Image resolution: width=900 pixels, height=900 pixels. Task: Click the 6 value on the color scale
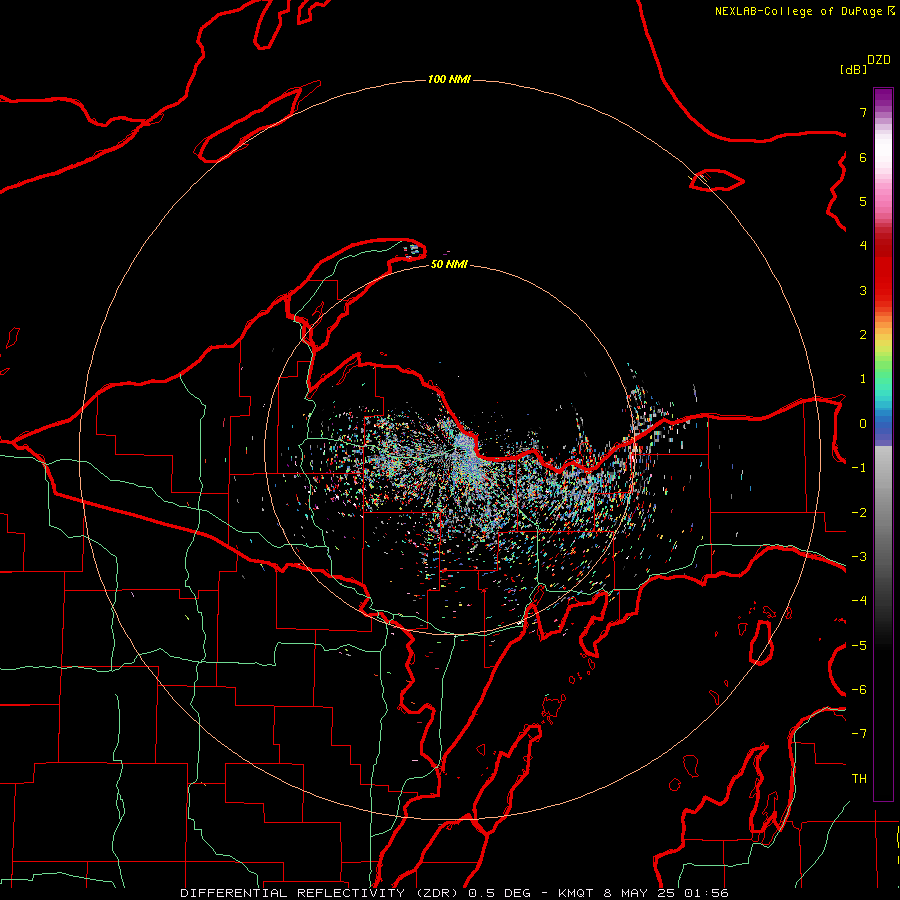click(x=863, y=157)
